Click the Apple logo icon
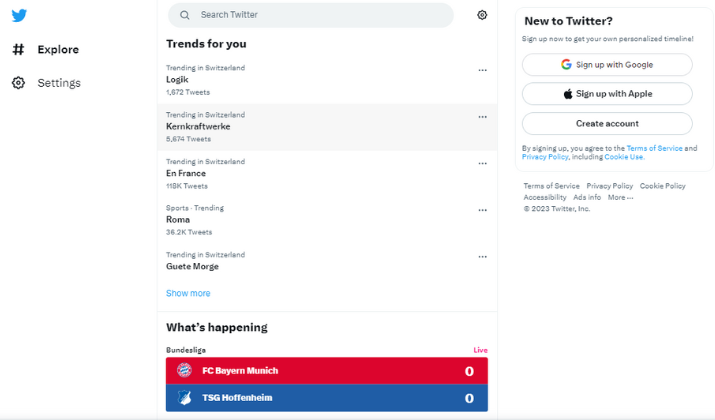 point(568,94)
